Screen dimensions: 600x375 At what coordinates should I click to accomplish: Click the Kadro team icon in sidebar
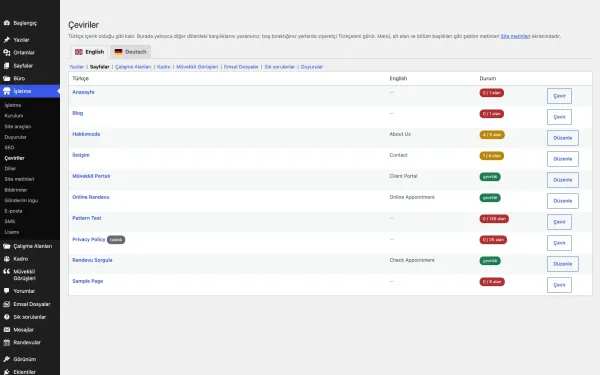[7, 259]
